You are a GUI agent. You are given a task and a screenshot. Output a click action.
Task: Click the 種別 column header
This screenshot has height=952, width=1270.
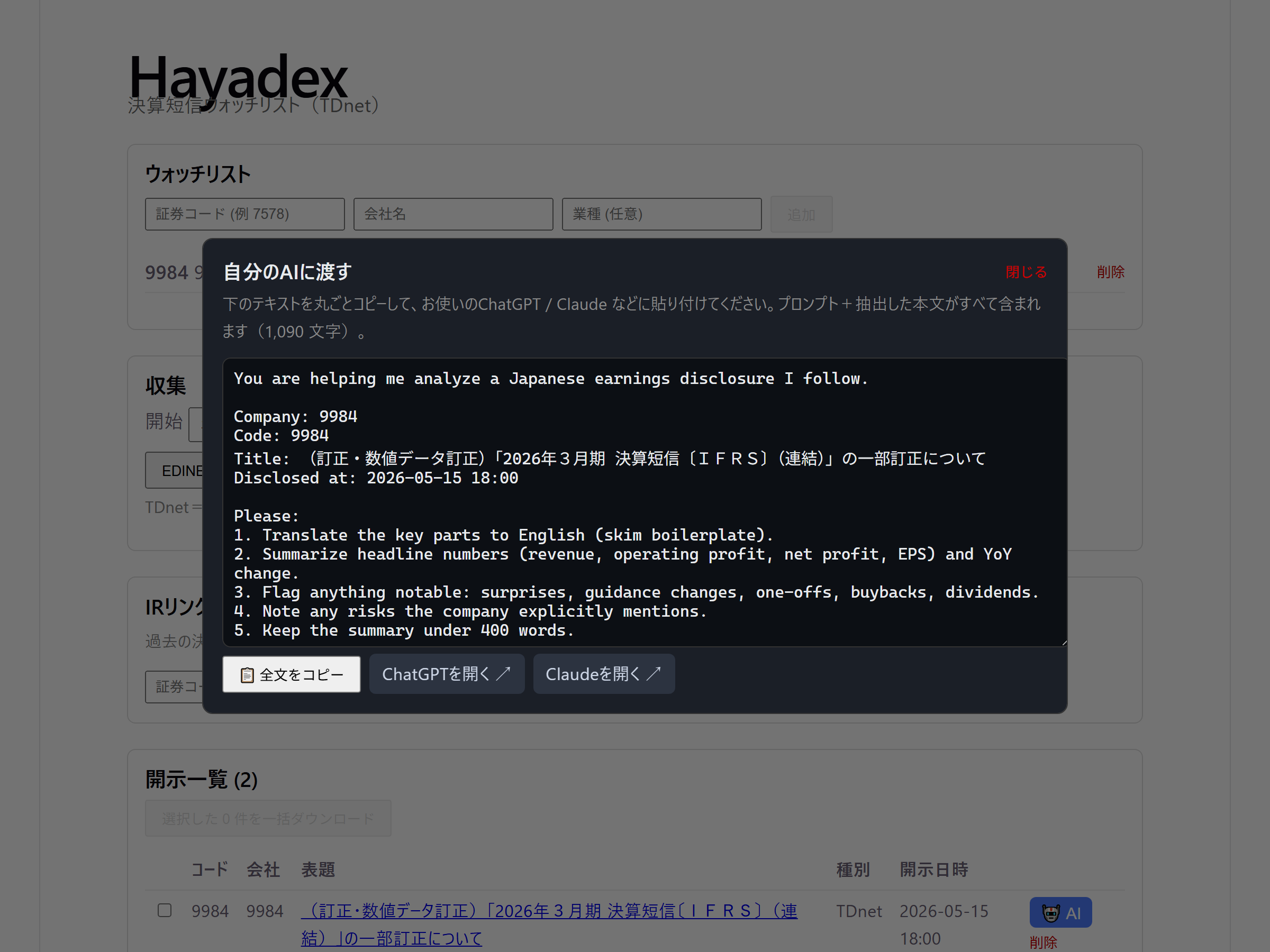click(852, 870)
